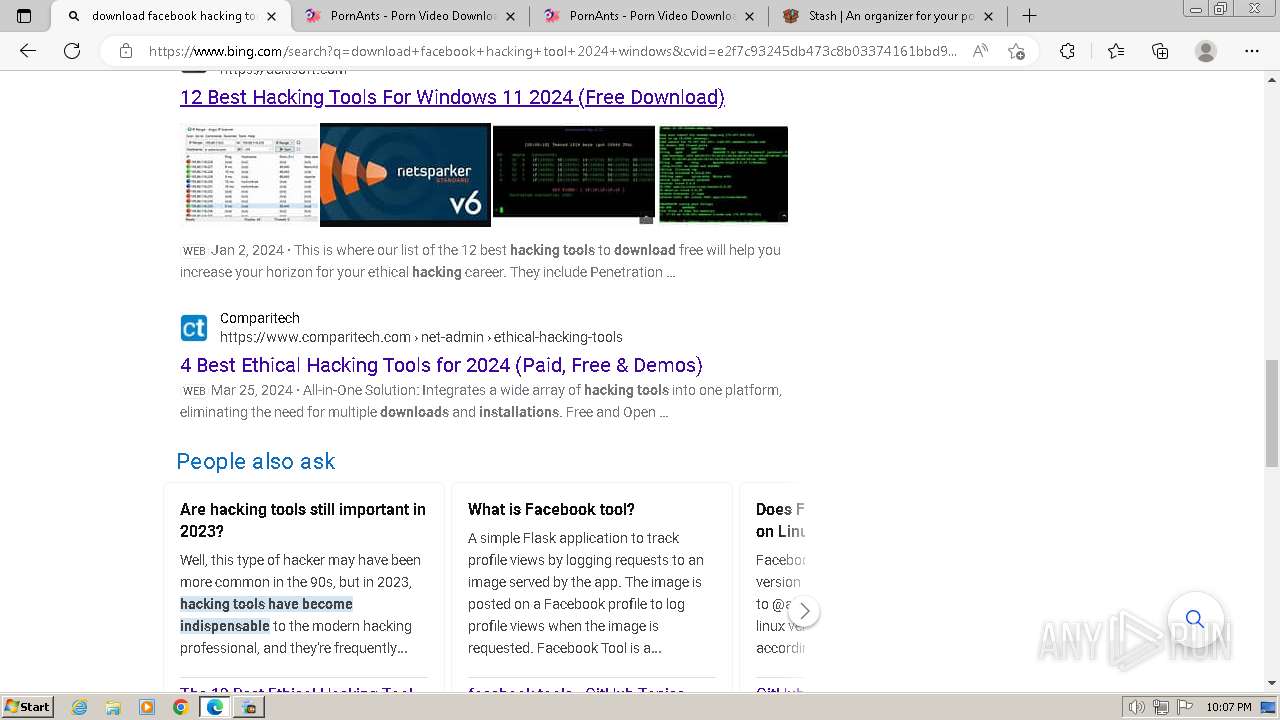The width and height of the screenshot is (1280, 720).
Task: Click the page scrollbar thumb
Action: point(1271,411)
